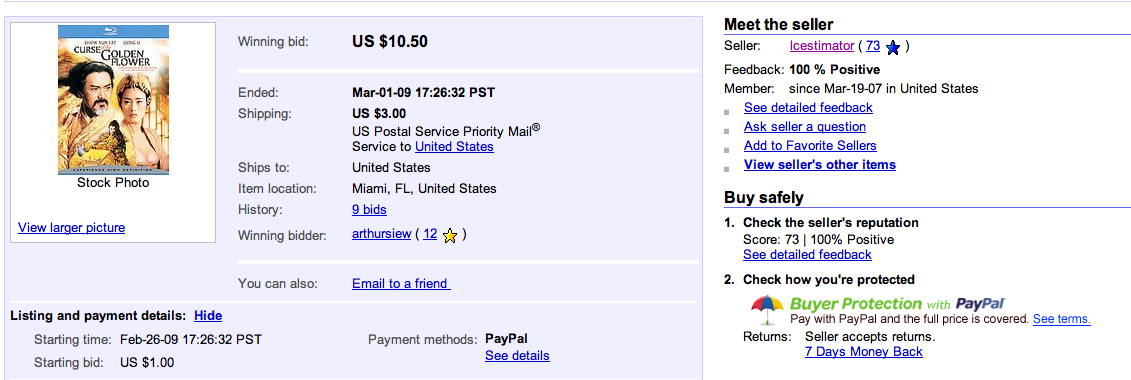Viewport: 1131px width, 380px height.
Task: Open bidder's feedback score 12
Action: 430,234
